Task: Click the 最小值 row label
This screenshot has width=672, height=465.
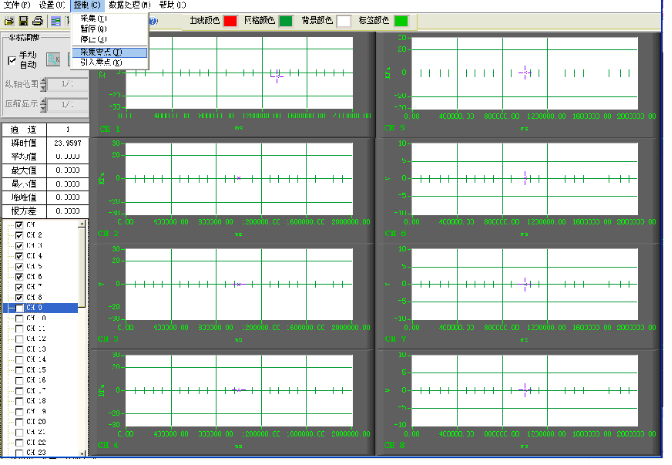Action: point(24,184)
